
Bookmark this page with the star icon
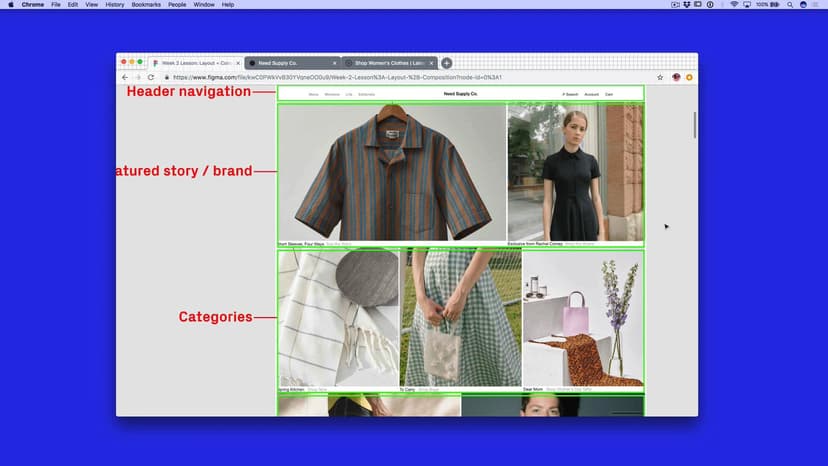(660, 77)
